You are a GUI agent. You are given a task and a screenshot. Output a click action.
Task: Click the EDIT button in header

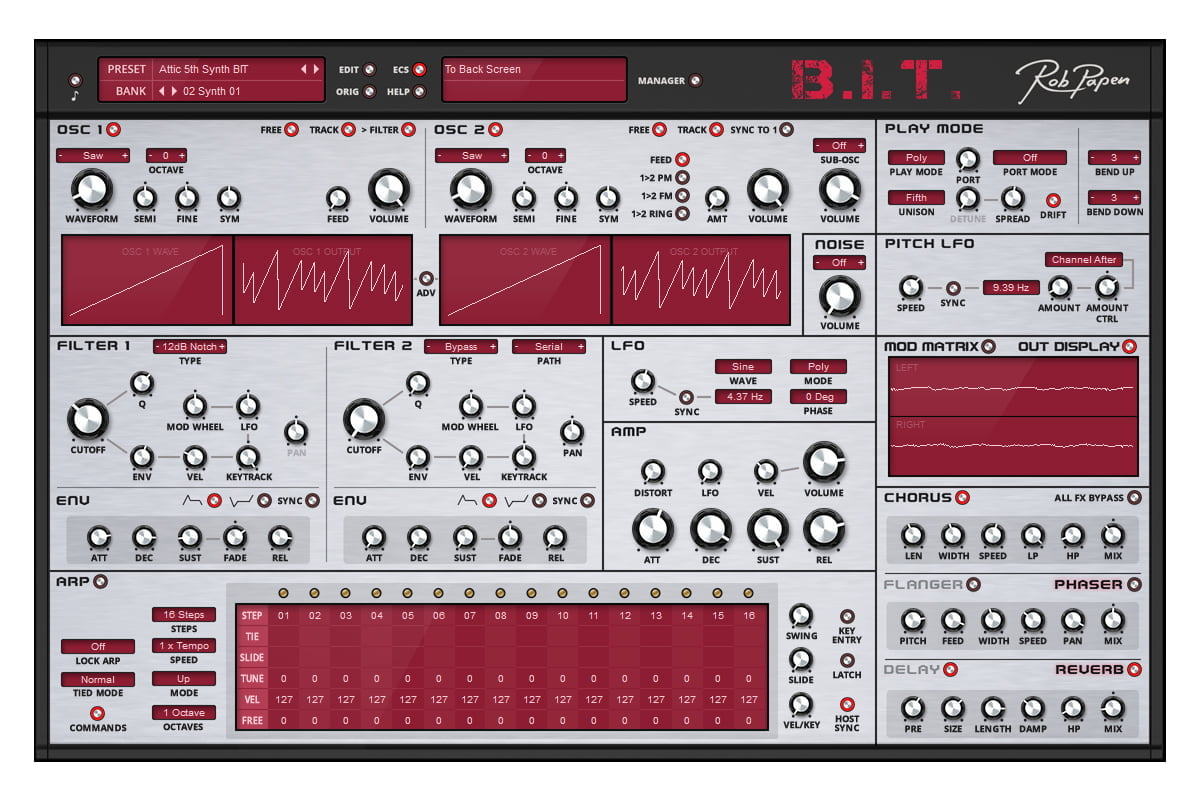369,70
